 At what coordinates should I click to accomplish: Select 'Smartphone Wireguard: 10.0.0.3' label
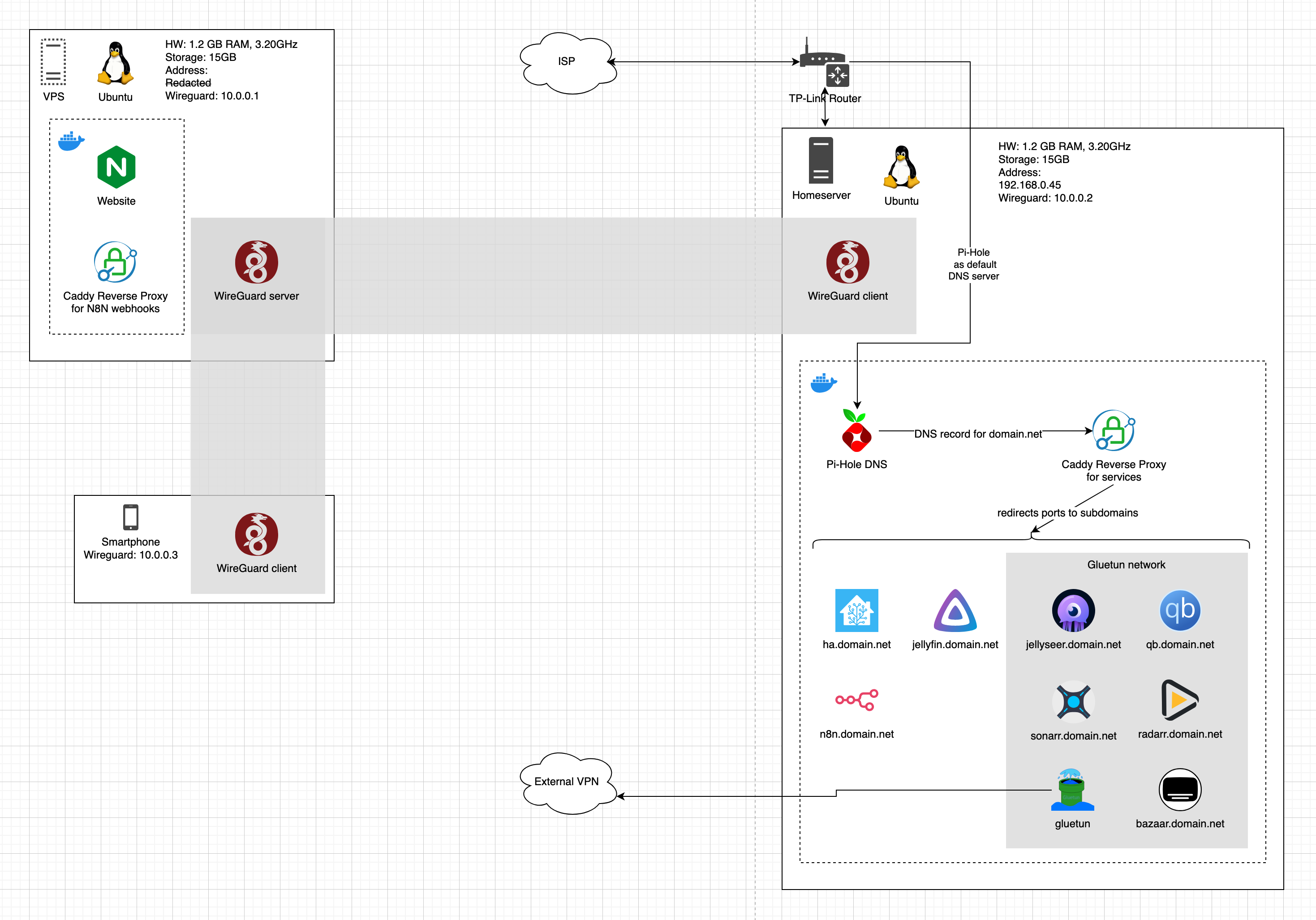pyautogui.click(x=131, y=549)
